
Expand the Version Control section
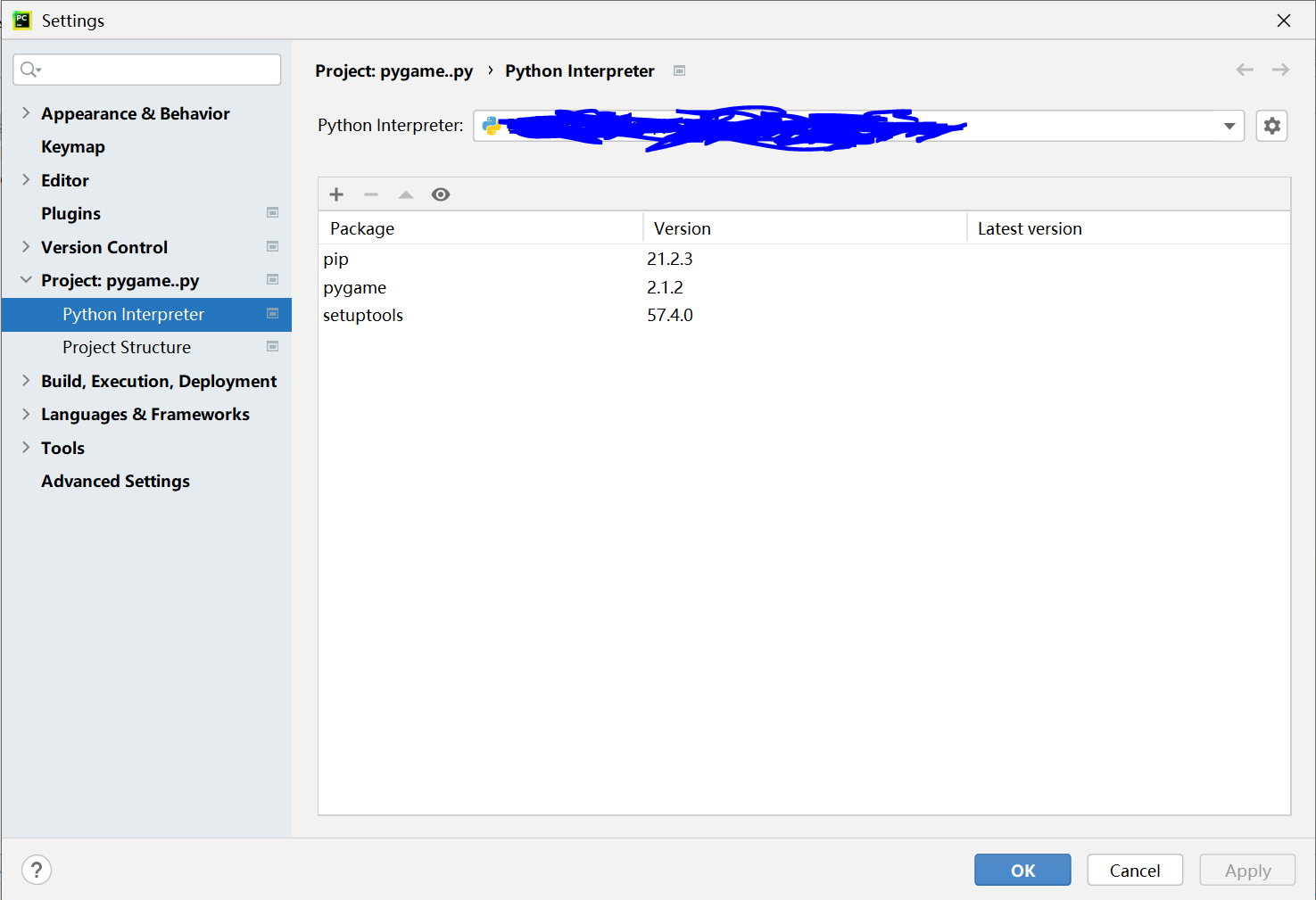(26, 246)
